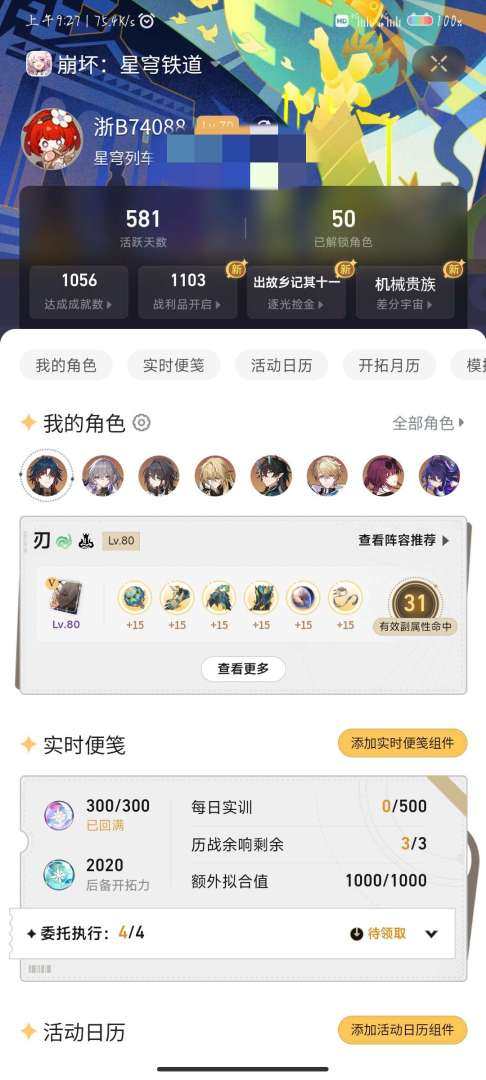Switch to the 活动日历 tab
The height and width of the screenshot is (1080, 486).
coord(282,365)
